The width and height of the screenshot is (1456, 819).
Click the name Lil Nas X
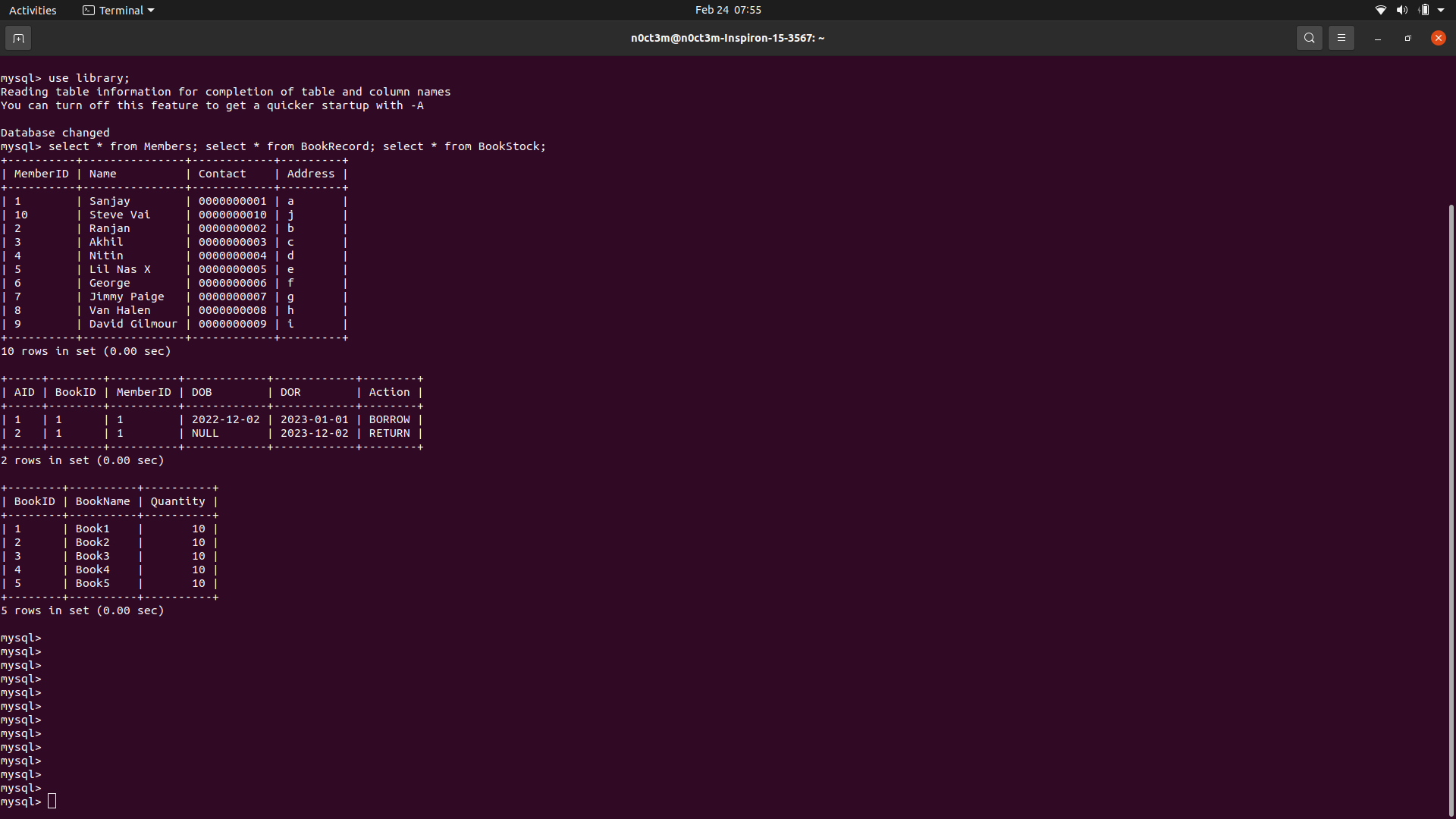(120, 269)
